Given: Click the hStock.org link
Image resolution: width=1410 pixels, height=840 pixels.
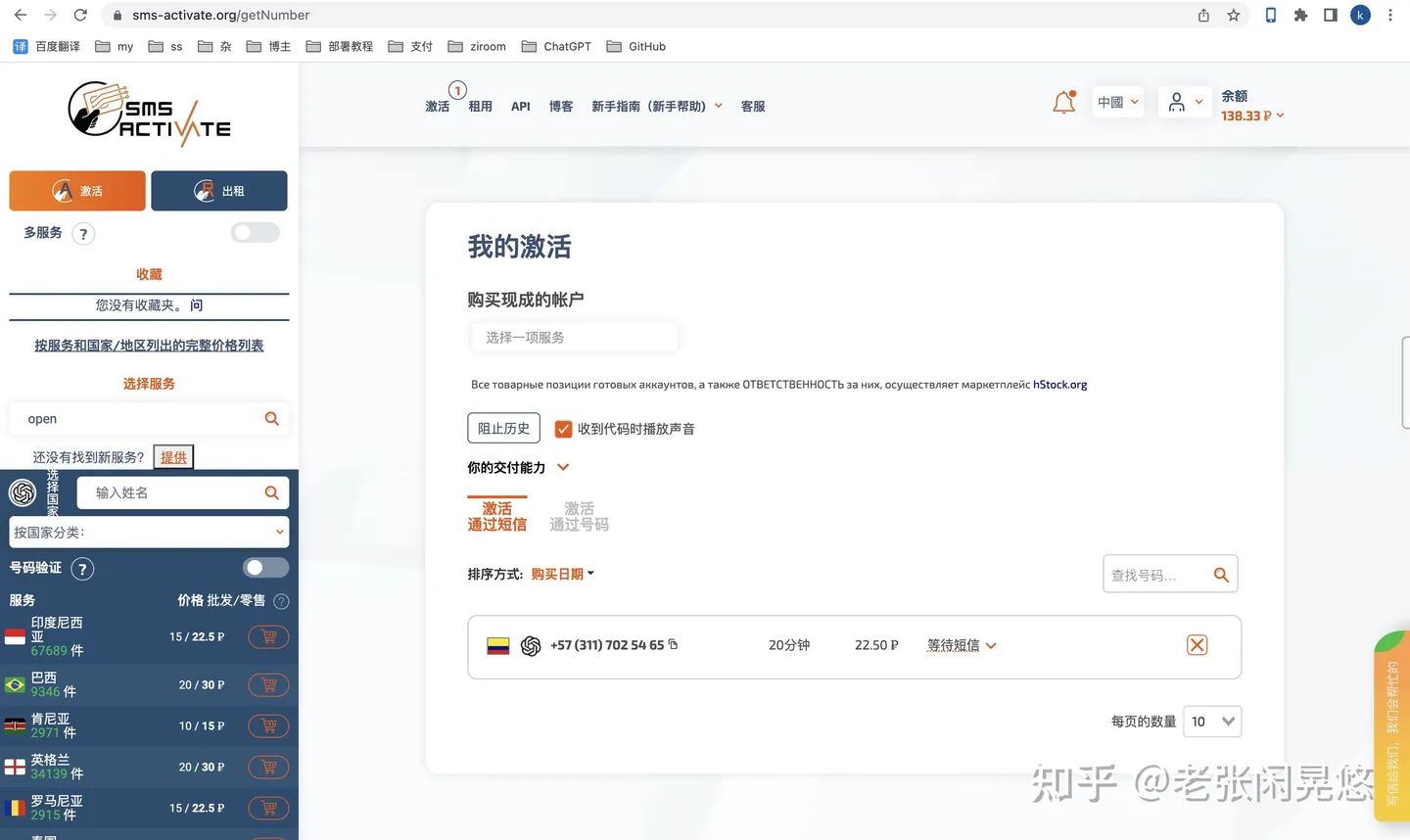Looking at the screenshot, I should pyautogui.click(x=1059, y=384).
